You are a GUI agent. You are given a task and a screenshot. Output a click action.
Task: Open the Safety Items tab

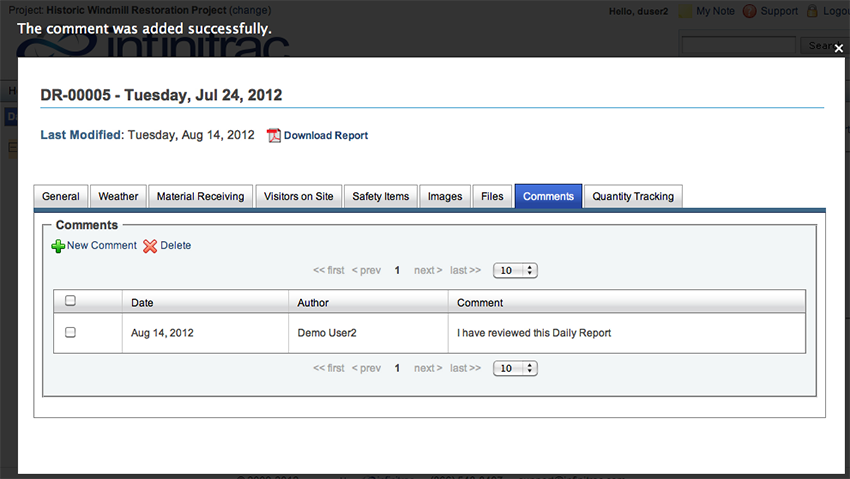pyautogui.click(x=381, y=196)
